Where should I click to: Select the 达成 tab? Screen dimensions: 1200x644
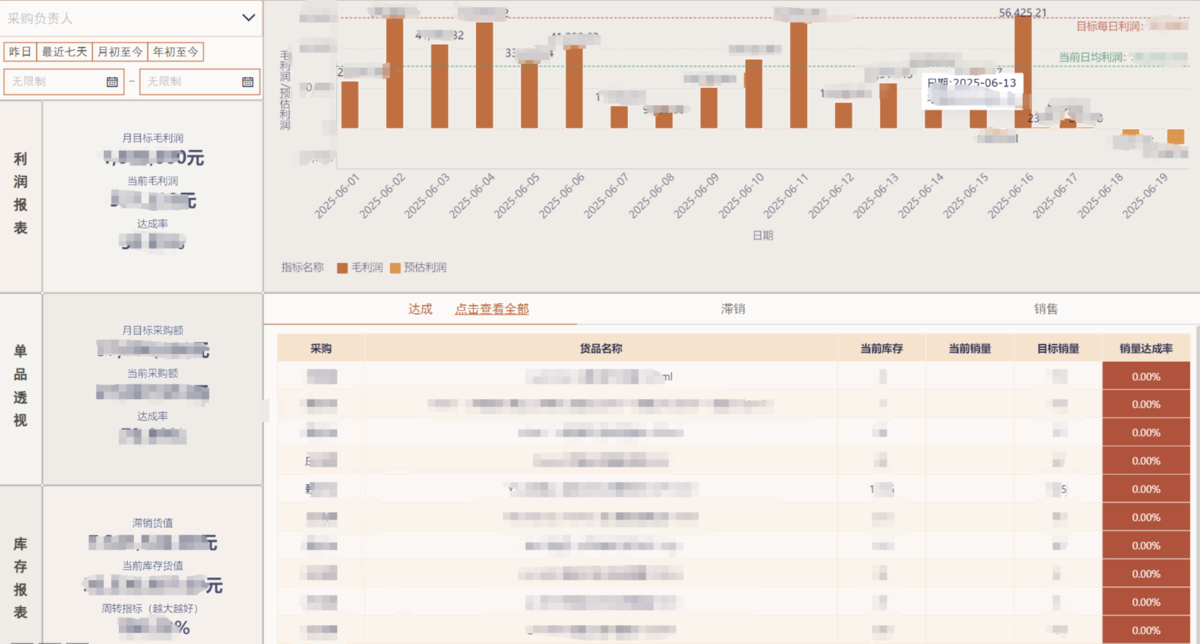tap(420, 309)
